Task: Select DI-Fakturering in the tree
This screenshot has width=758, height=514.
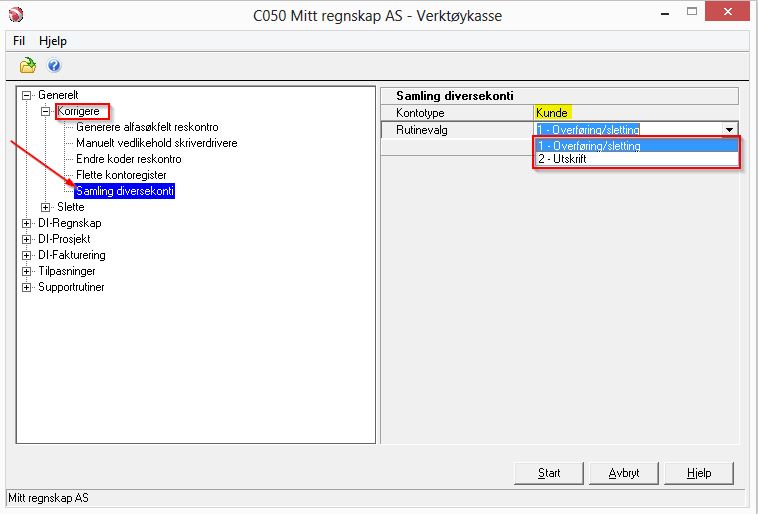Action: [72, 255]
